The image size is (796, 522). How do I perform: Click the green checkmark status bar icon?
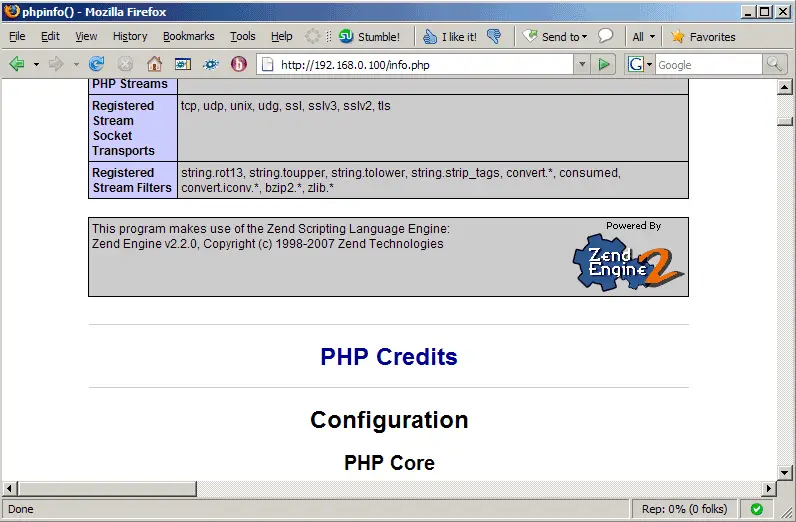pos(756,509)
